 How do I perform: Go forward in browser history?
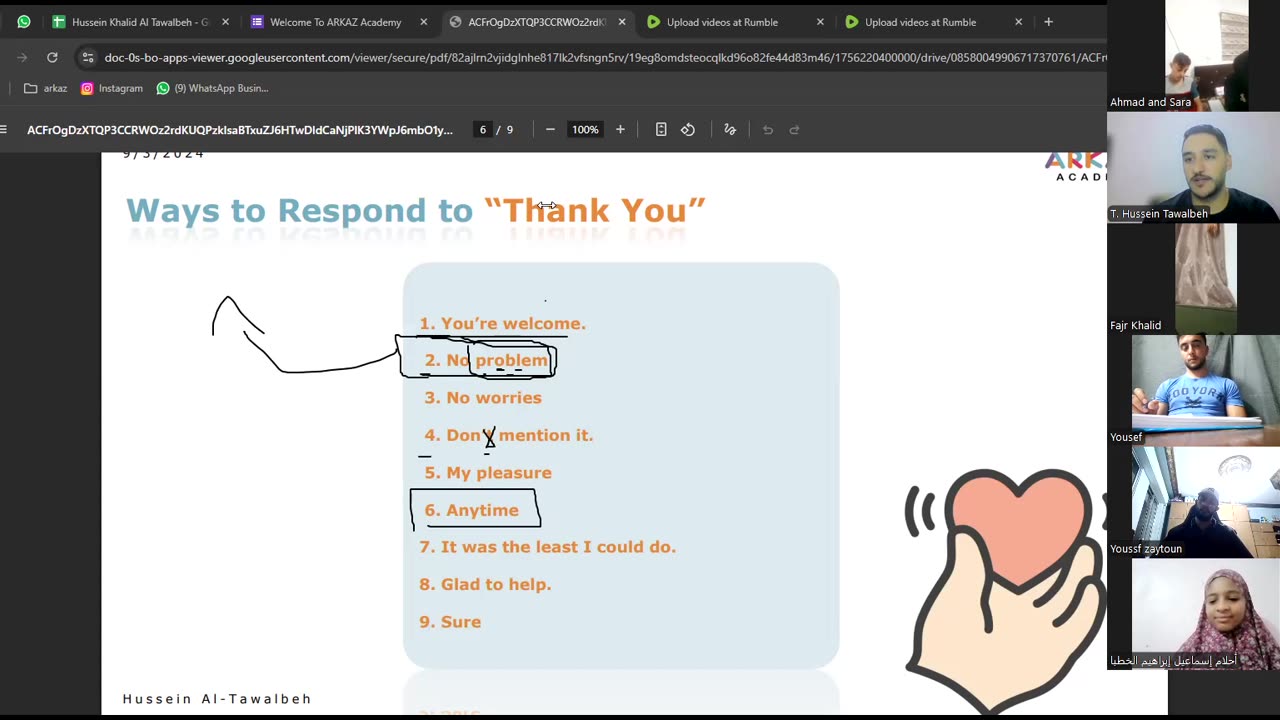tap(22, 57)
